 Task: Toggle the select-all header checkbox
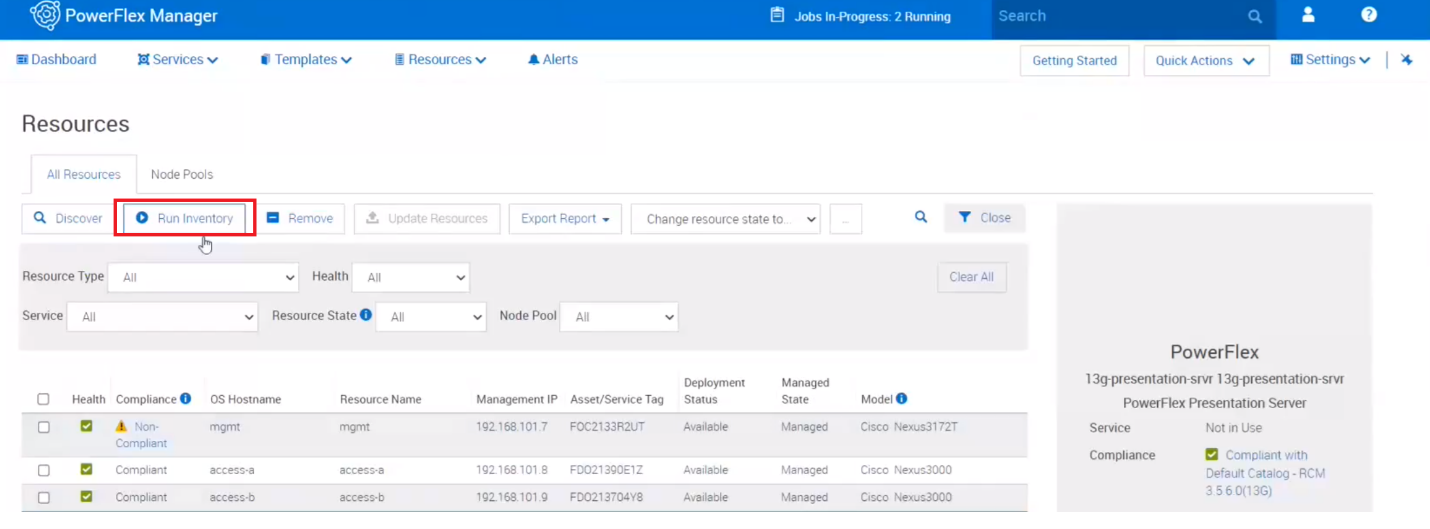pos(43,399)
